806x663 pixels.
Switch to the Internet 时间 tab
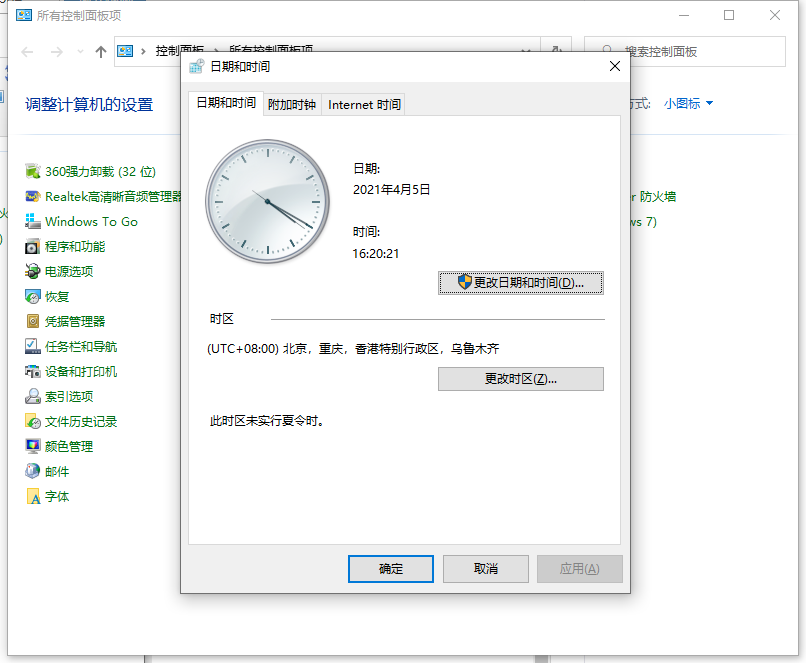click(364, 105)
